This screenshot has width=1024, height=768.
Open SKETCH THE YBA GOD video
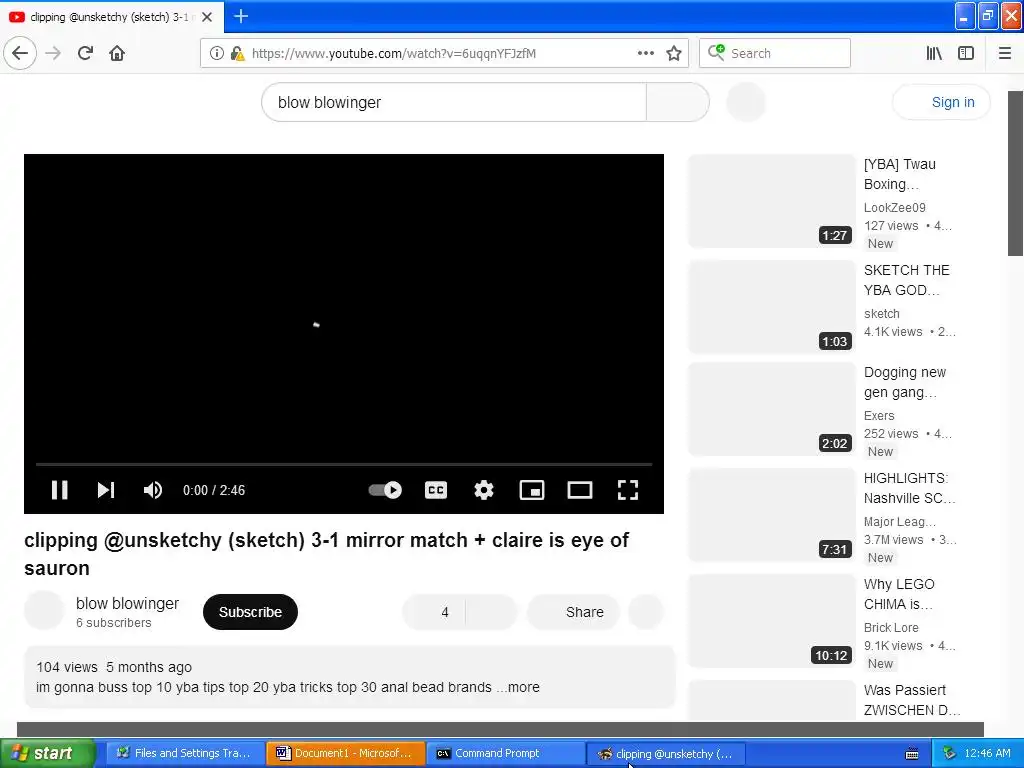coord(906,280)
